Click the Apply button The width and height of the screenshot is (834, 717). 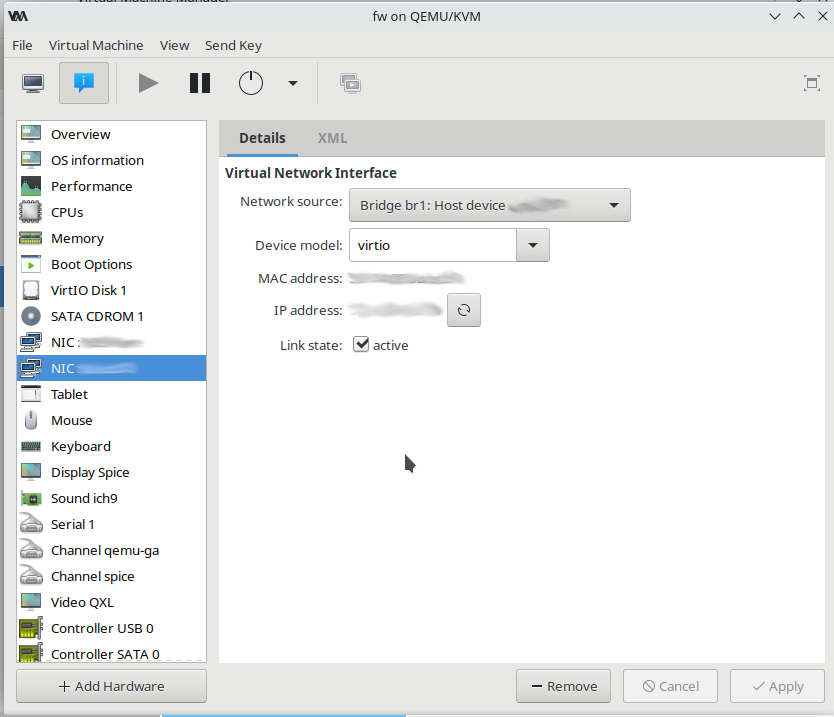pos(777,686)
